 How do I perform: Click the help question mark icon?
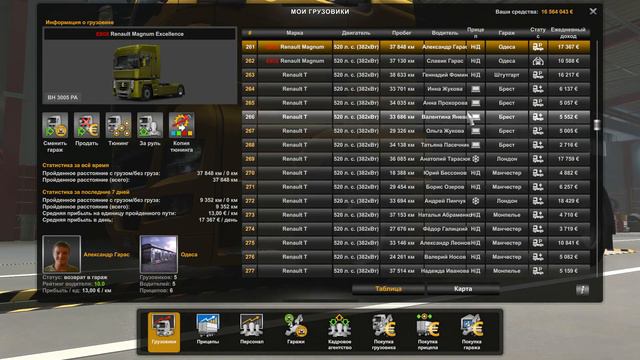(x=582, y=290)
